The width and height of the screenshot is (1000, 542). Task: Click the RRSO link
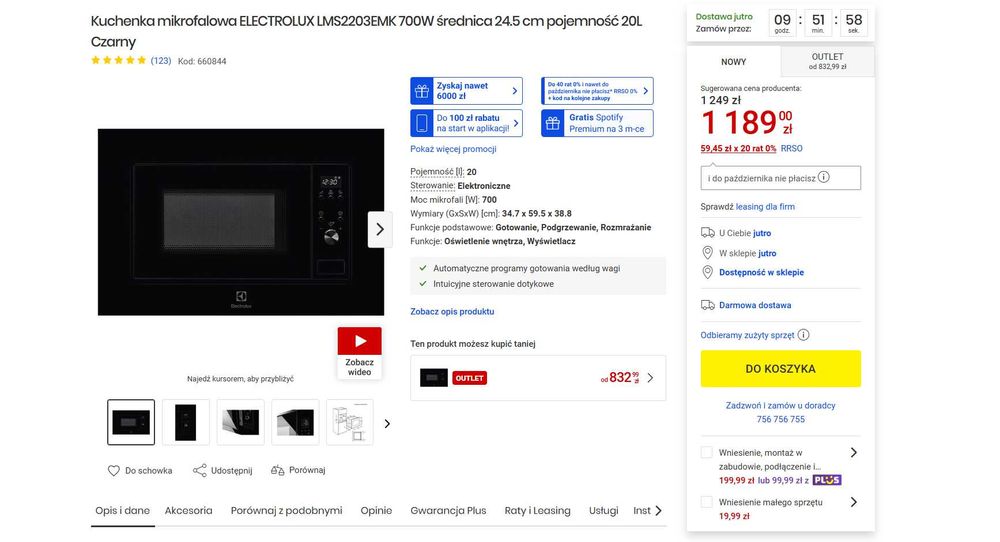pos(791,148)
